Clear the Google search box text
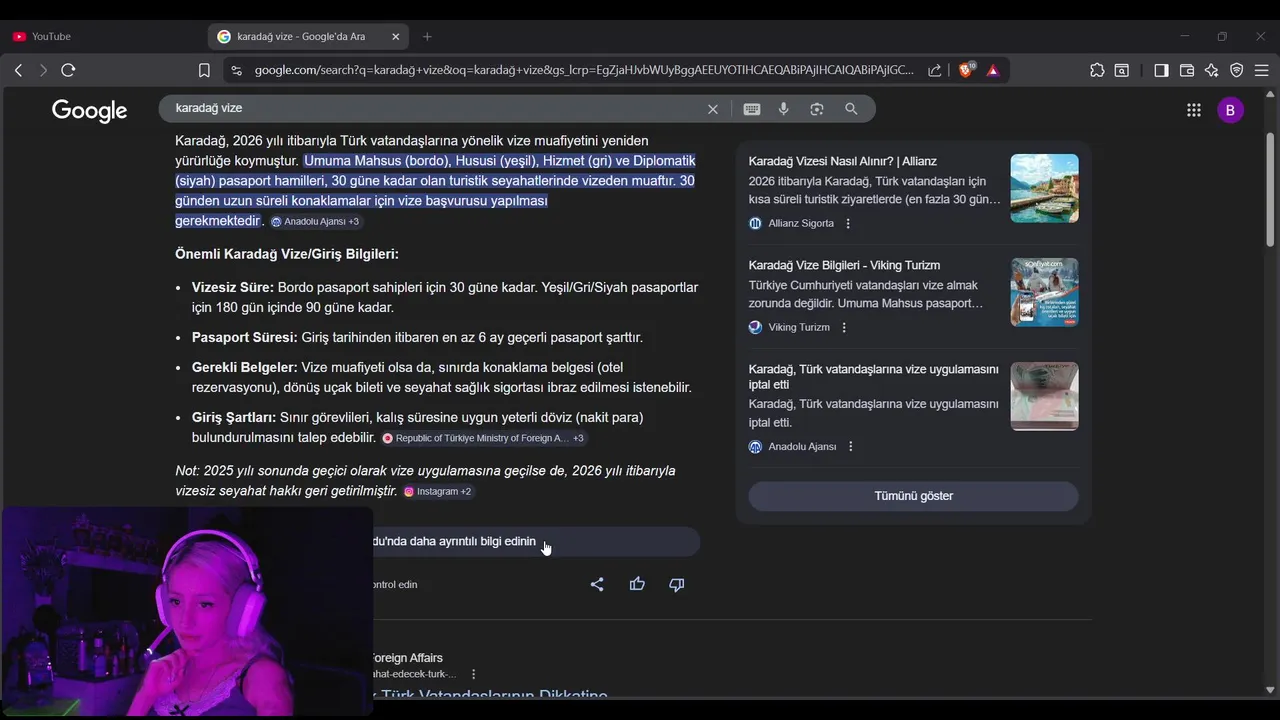 [x=713, y=109]
